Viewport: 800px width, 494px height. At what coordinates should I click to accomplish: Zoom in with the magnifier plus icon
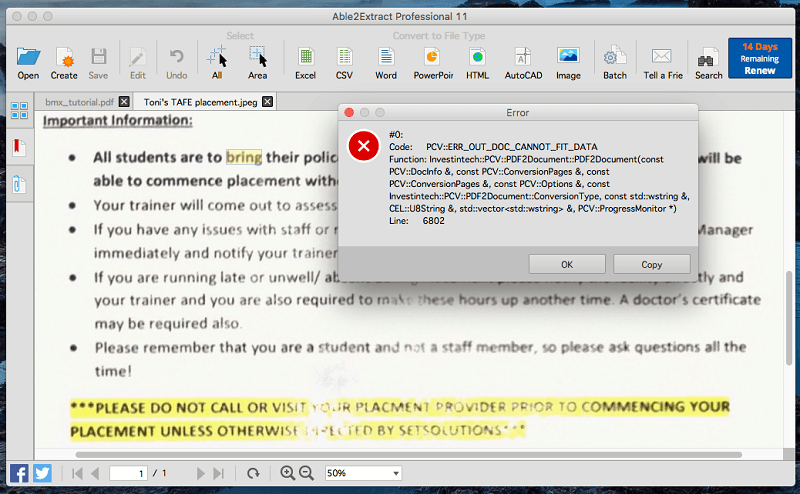pos(287,473)
